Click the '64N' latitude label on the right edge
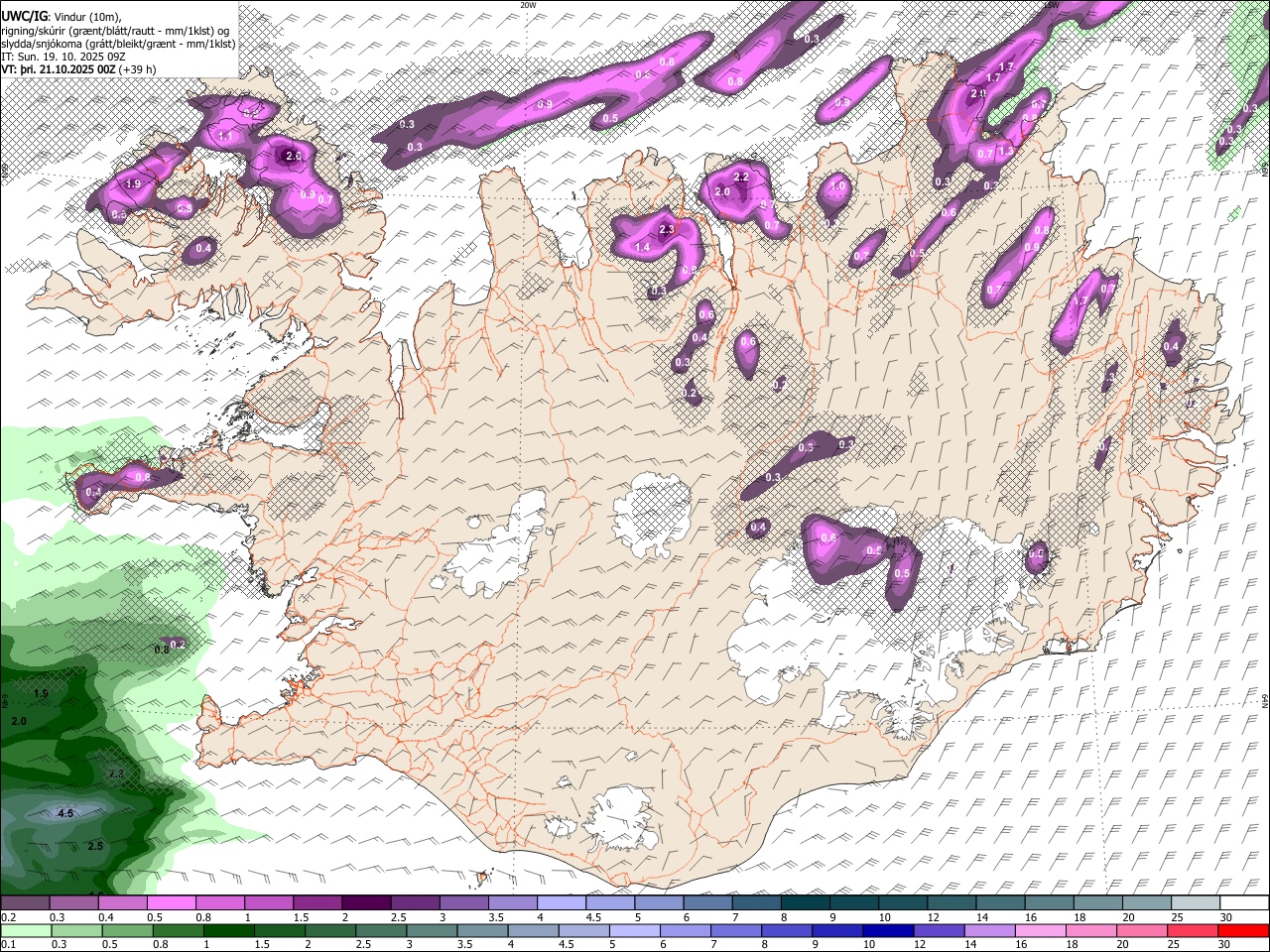Viewport: 1270px width, 952px height. pos(1265,700)
